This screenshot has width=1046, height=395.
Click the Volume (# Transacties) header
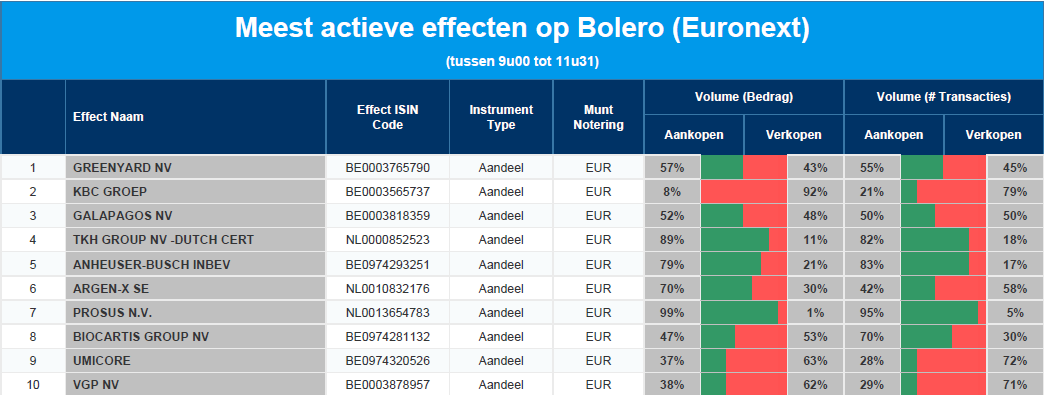click(x=943, y=97)
